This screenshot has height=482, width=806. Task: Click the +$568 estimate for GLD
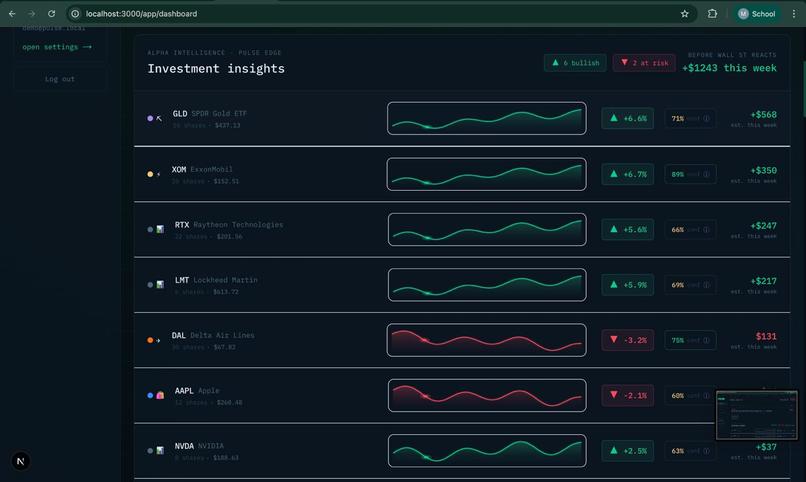pyautogui.click(x=763, y=115)
